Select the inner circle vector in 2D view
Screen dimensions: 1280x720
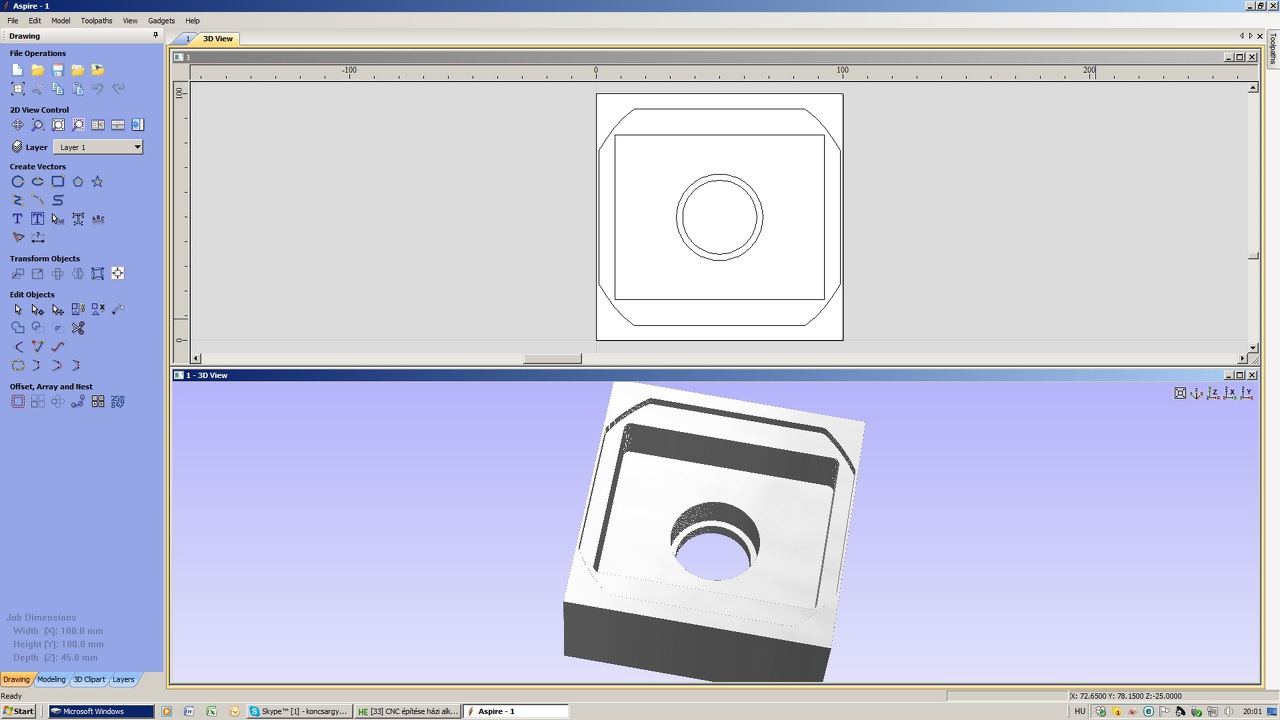720,217
